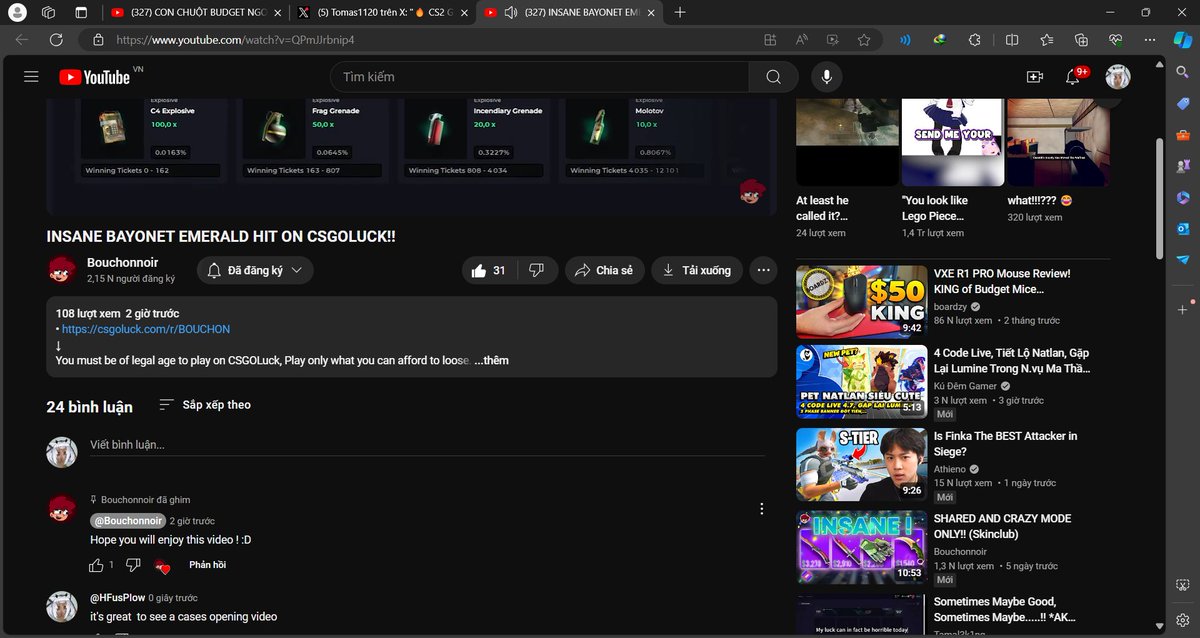Click the page vertical scrollbar thumb
Viewport: 1200px width, 638px height.
pos(1158,200)
